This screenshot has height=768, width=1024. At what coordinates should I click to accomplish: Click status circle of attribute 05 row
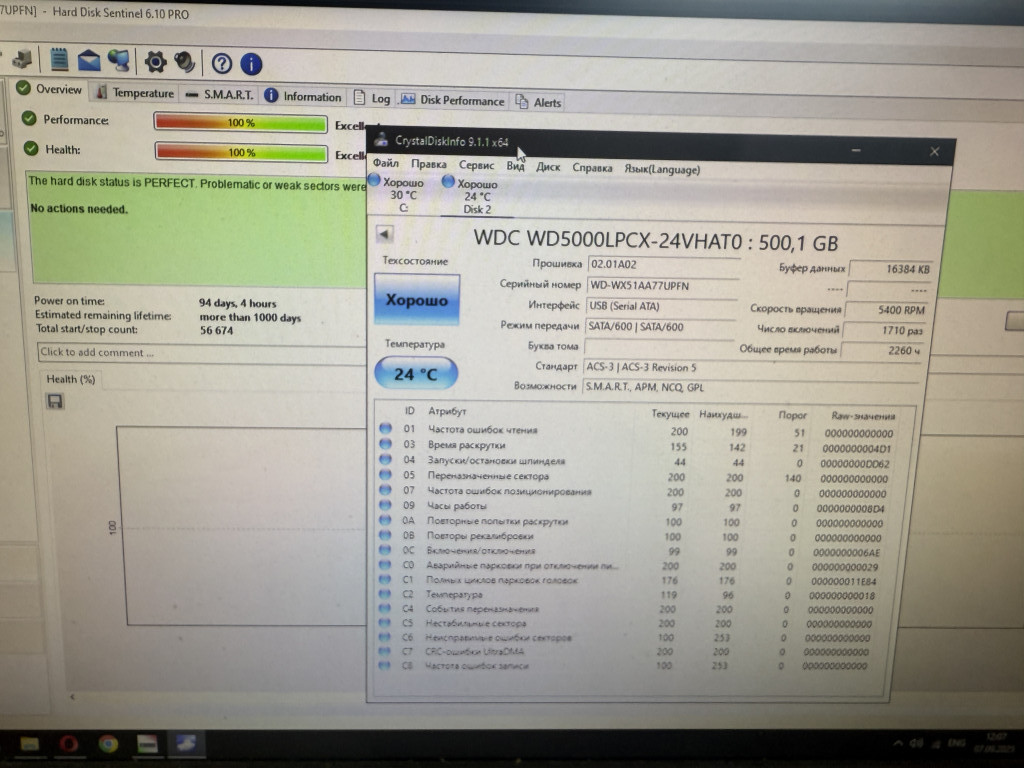[x=385, y=475]
